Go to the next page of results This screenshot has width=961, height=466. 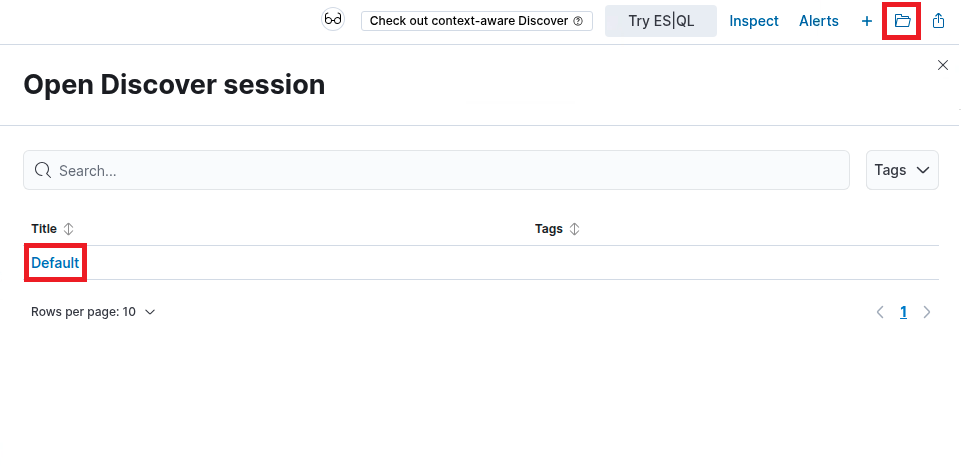tap(927, 312)
